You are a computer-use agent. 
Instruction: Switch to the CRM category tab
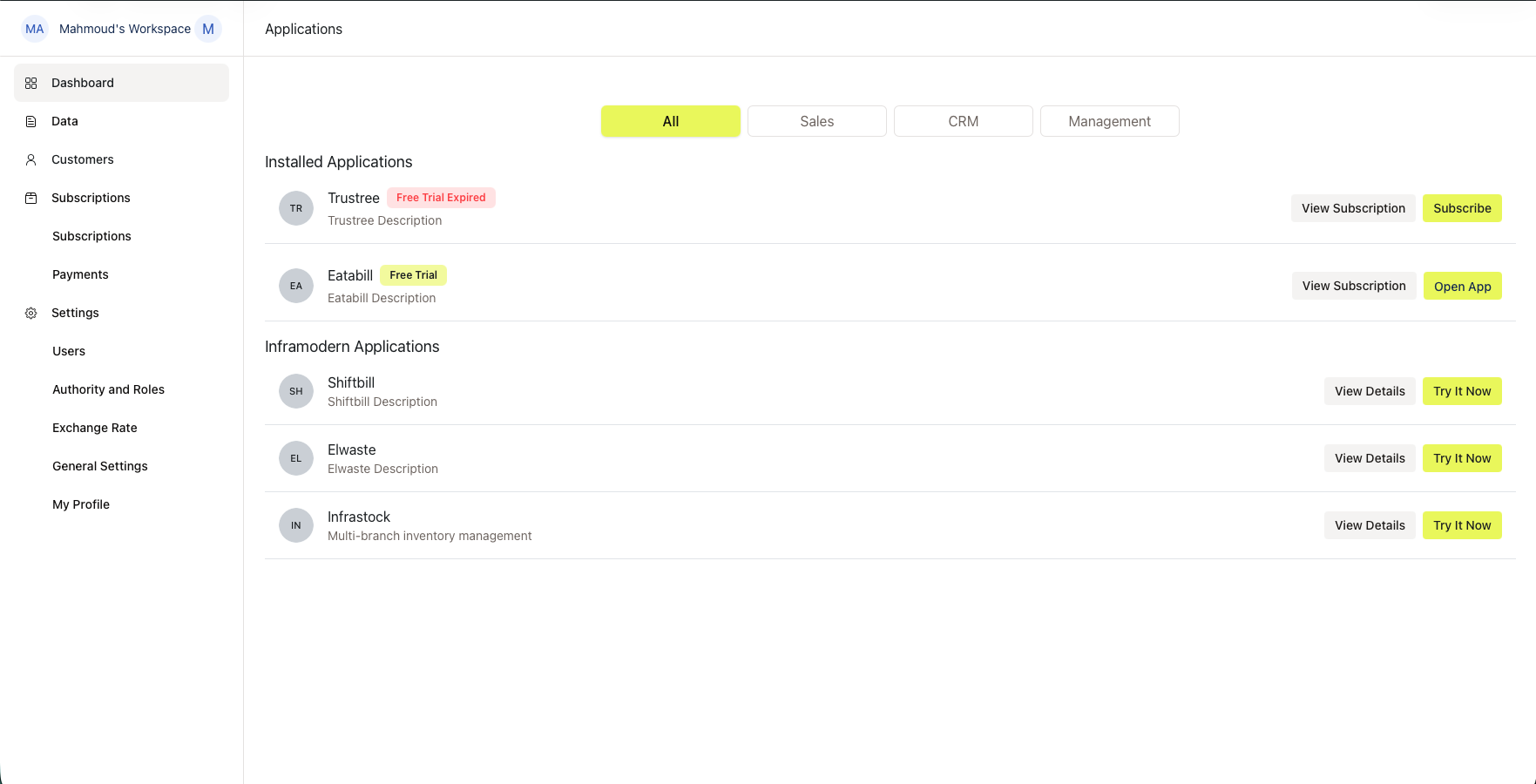coord(964,121)
